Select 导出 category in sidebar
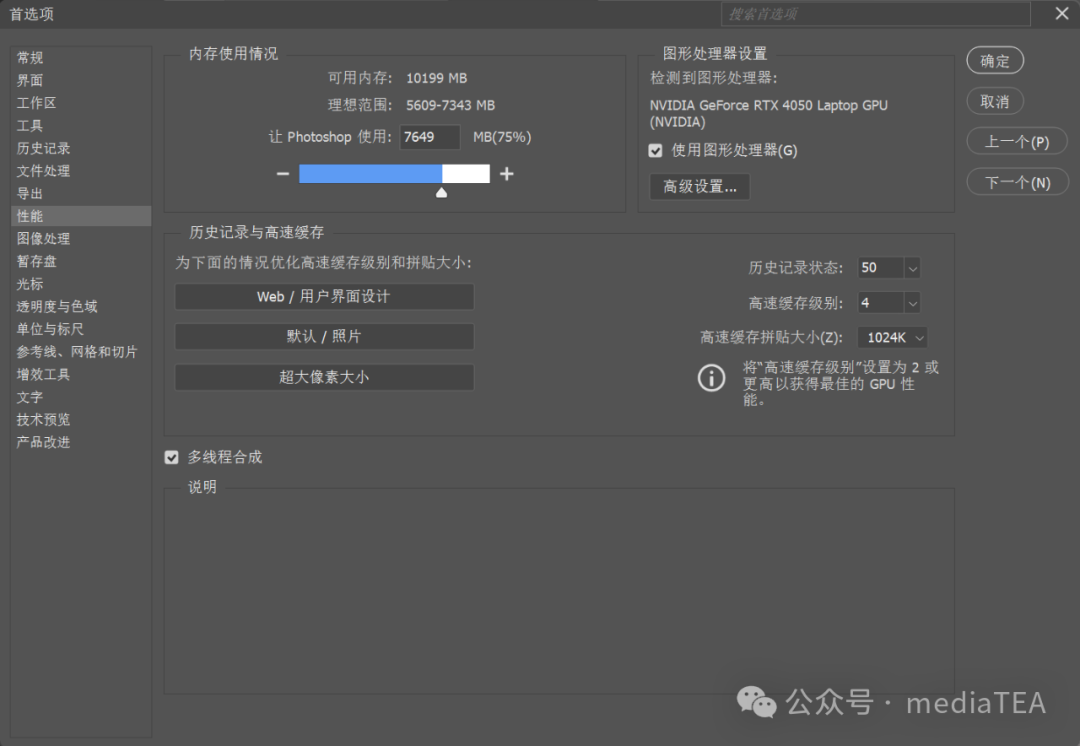 81,194
